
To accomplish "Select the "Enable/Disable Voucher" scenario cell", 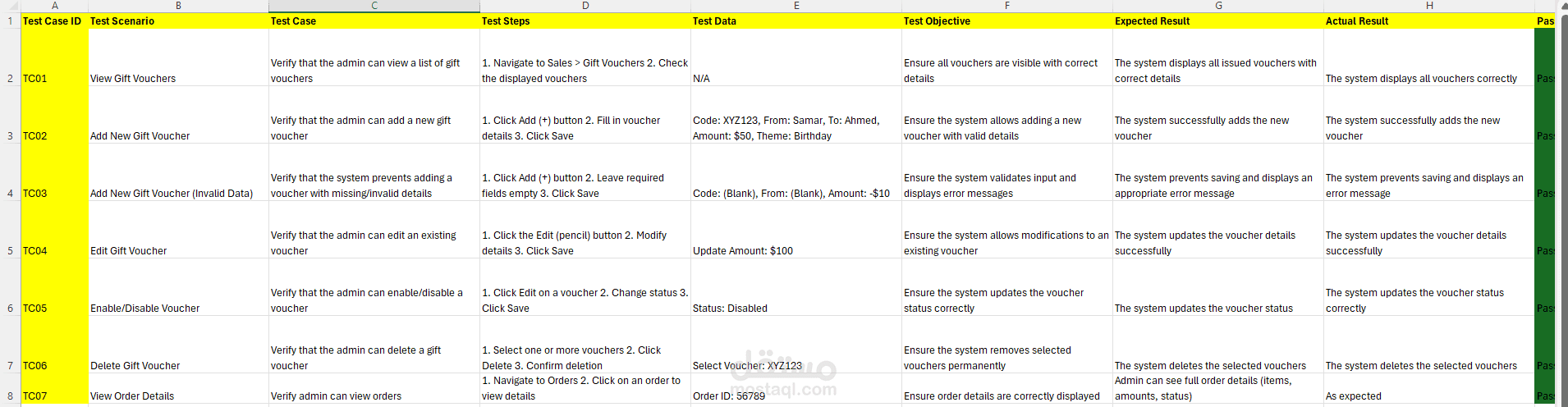I will [x=177, y=309].
